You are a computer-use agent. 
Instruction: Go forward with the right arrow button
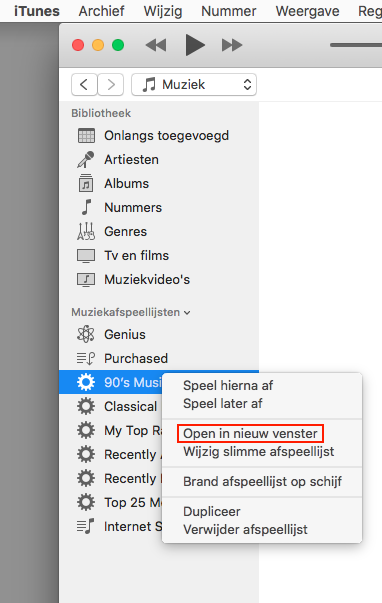point(111,85)
